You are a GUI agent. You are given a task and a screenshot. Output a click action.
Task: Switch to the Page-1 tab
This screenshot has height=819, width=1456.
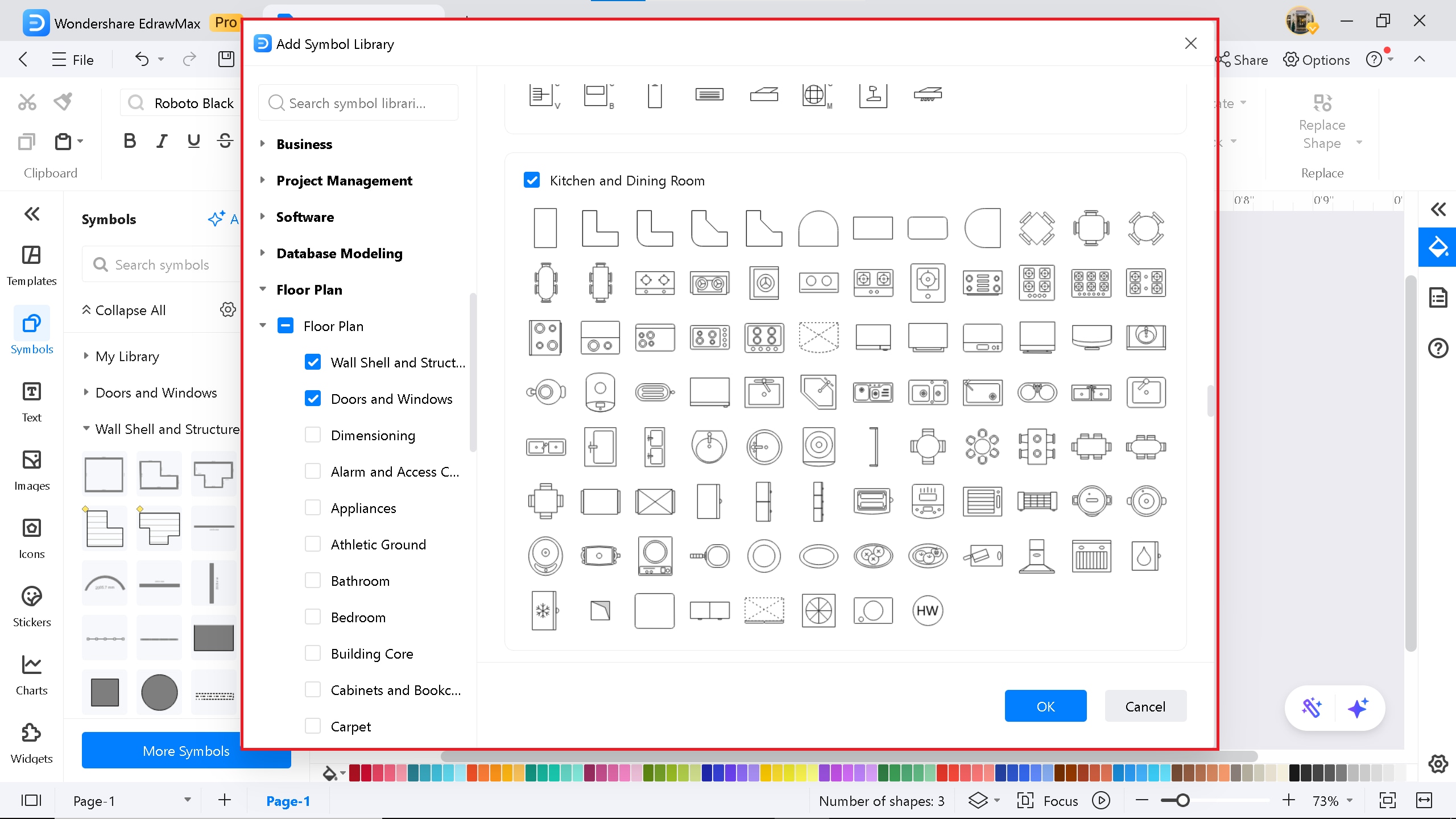(288, 801)
